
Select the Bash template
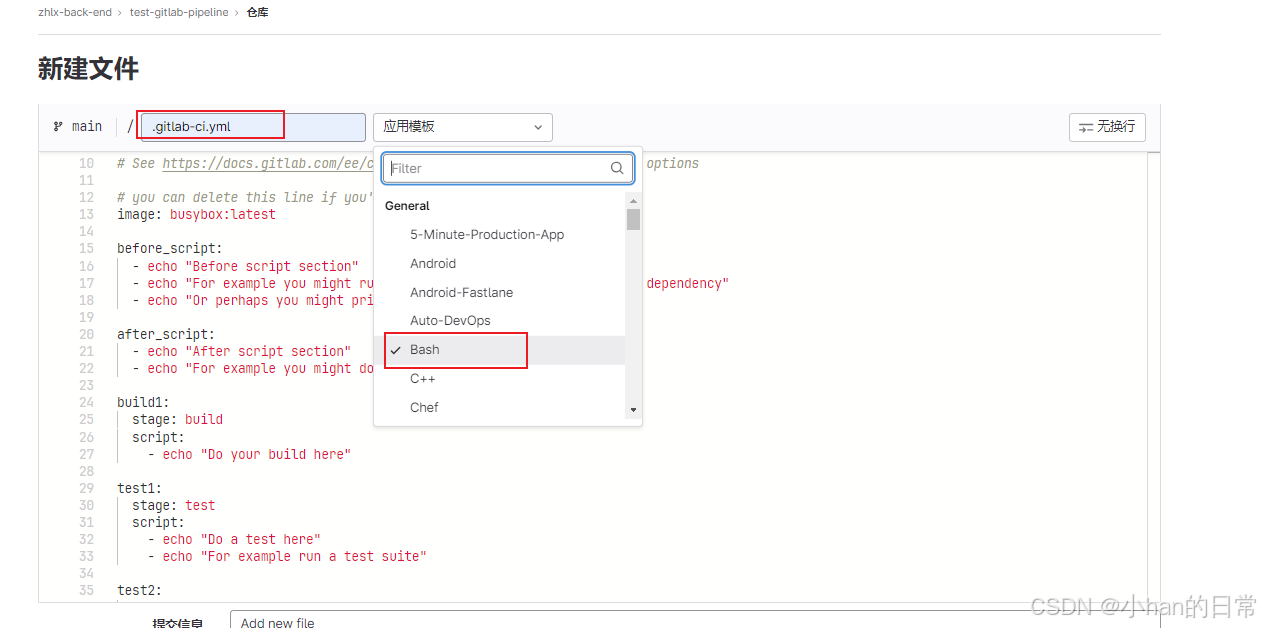500,350
